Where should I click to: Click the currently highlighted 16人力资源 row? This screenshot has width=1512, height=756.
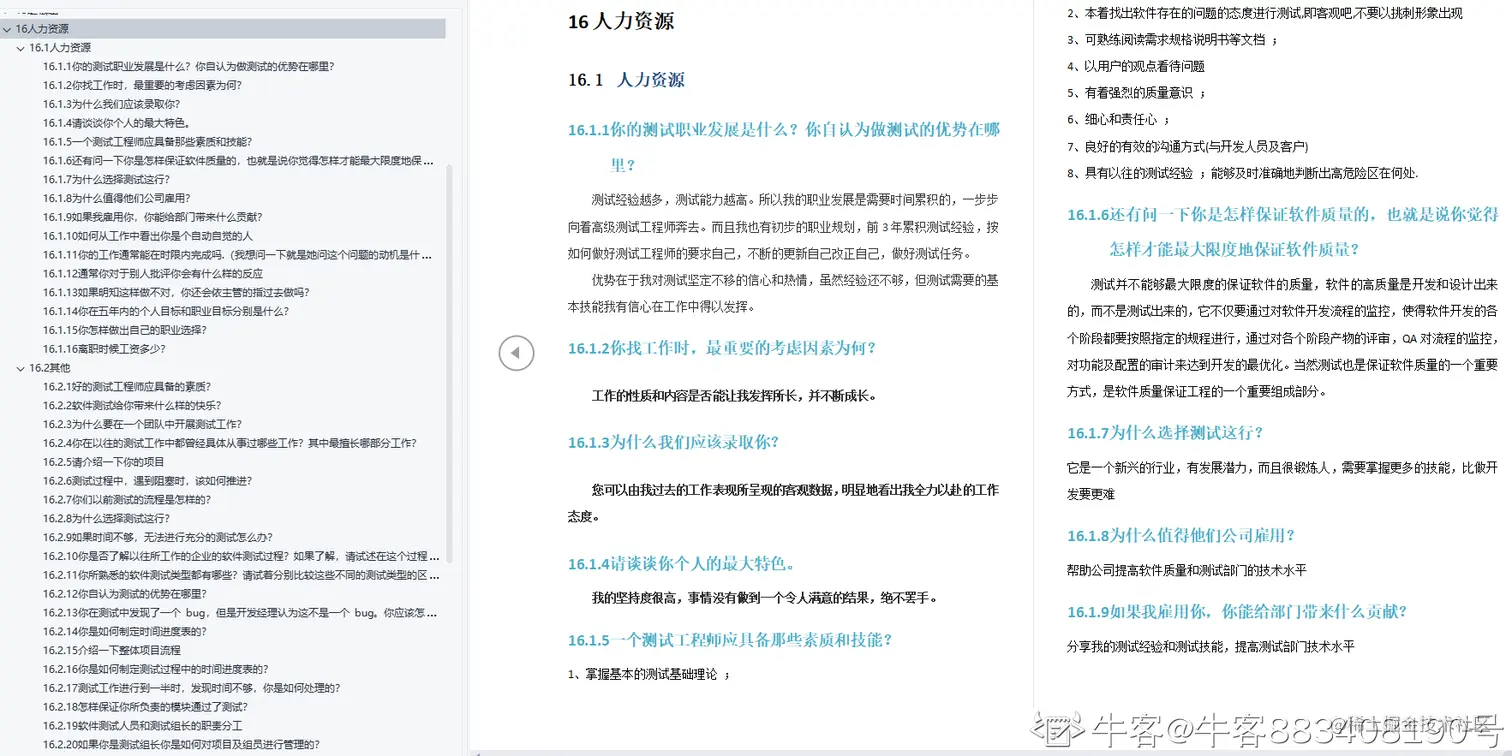point(45,28)
